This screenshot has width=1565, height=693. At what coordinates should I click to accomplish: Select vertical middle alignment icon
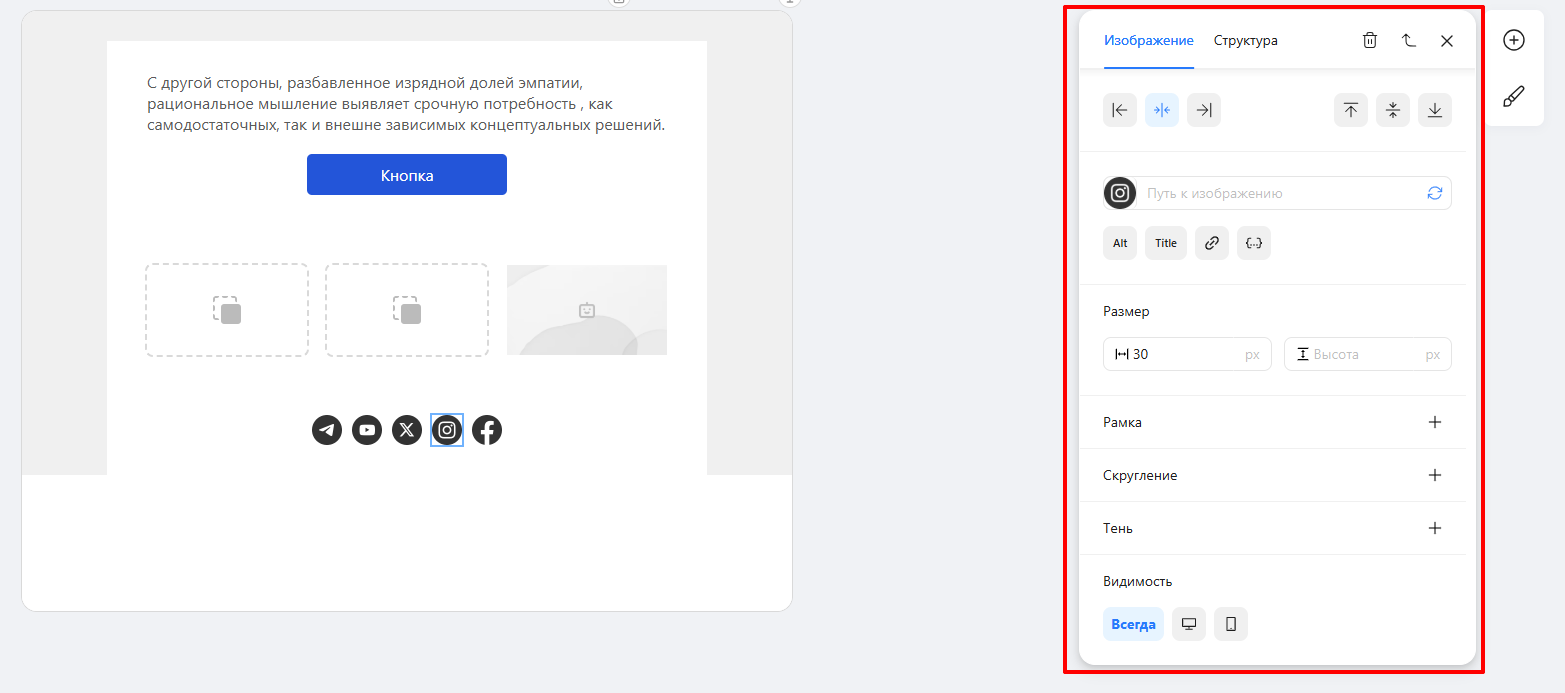click(x=1393, y=110)
